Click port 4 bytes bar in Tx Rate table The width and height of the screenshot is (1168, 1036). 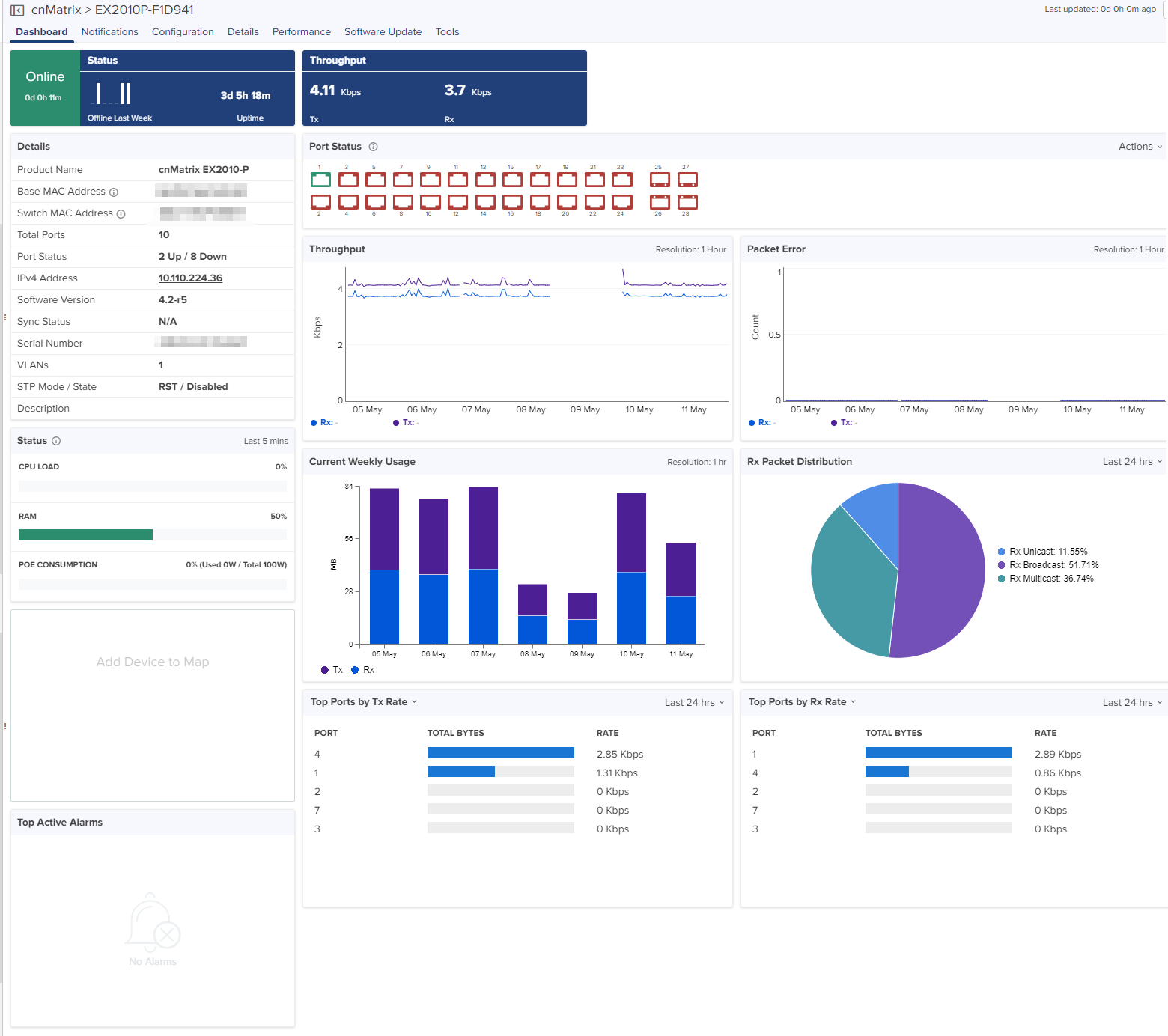coord(501,753)
